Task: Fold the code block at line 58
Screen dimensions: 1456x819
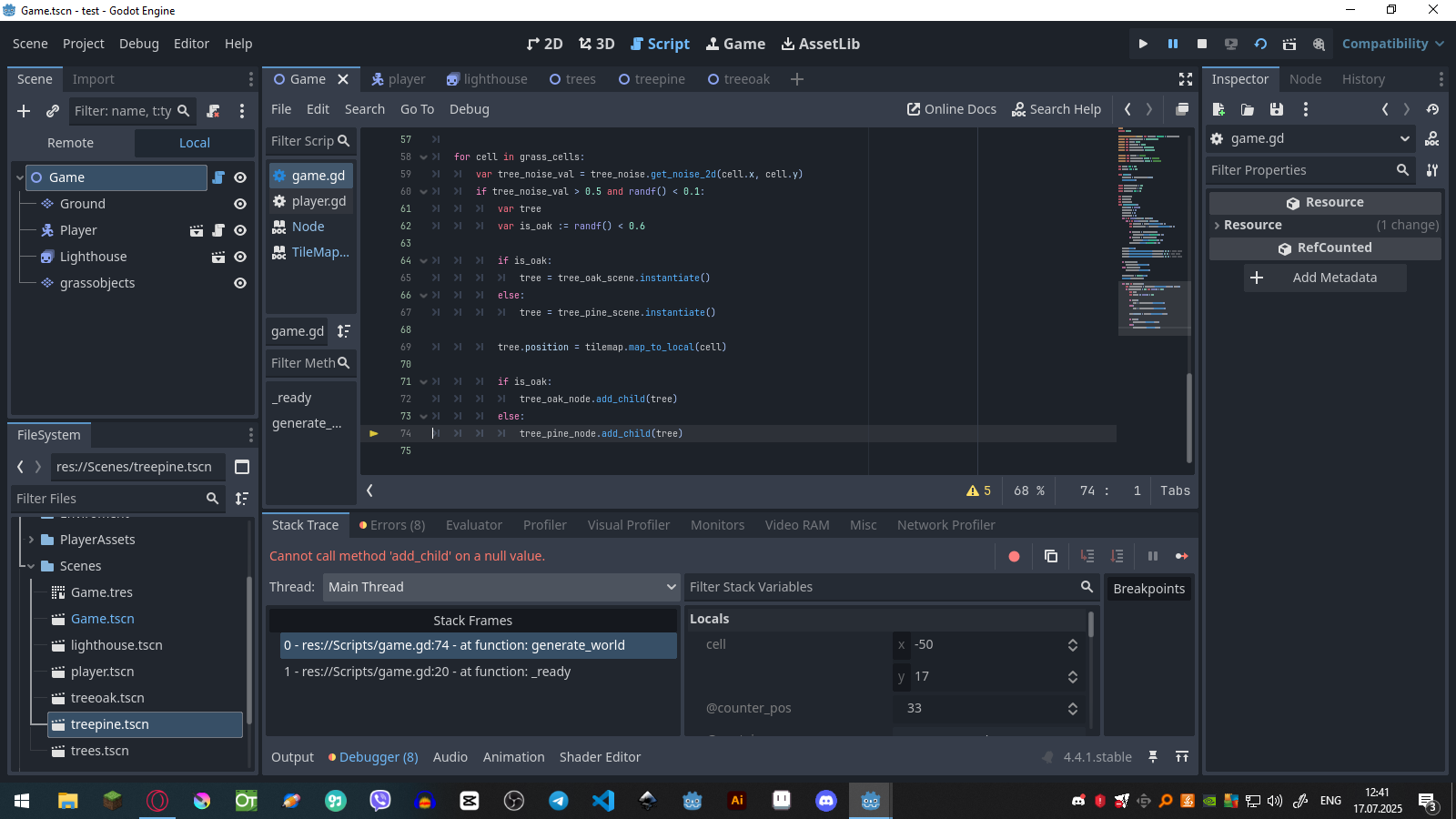Action: coord(423,157)
